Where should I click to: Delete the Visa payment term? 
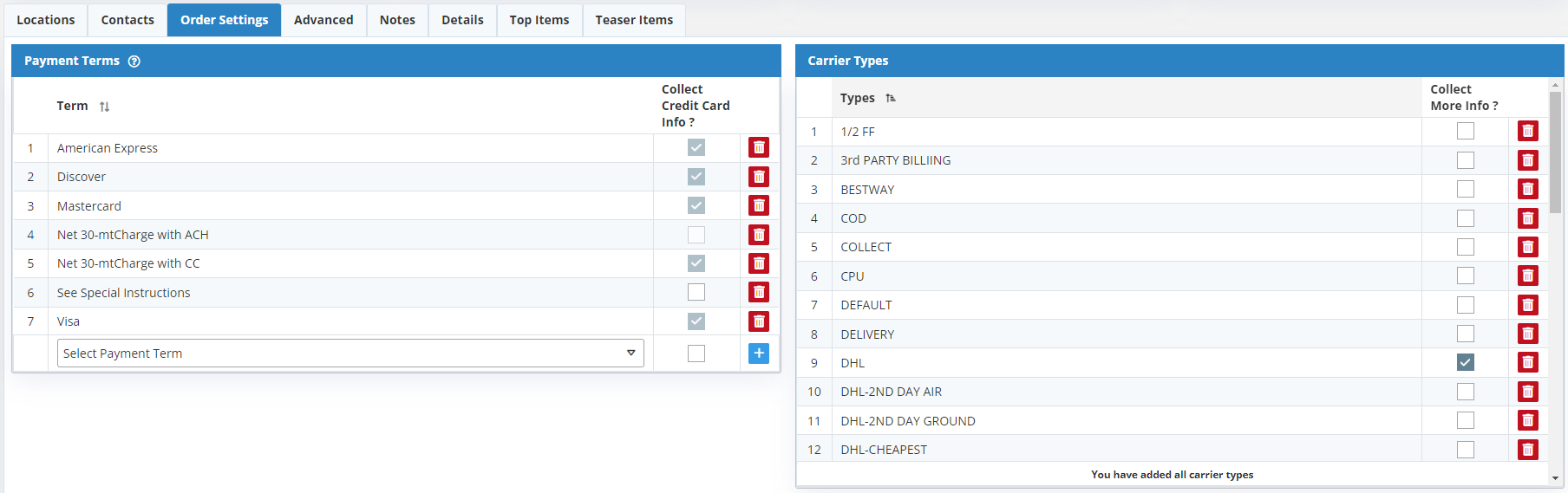click(759, 321)
